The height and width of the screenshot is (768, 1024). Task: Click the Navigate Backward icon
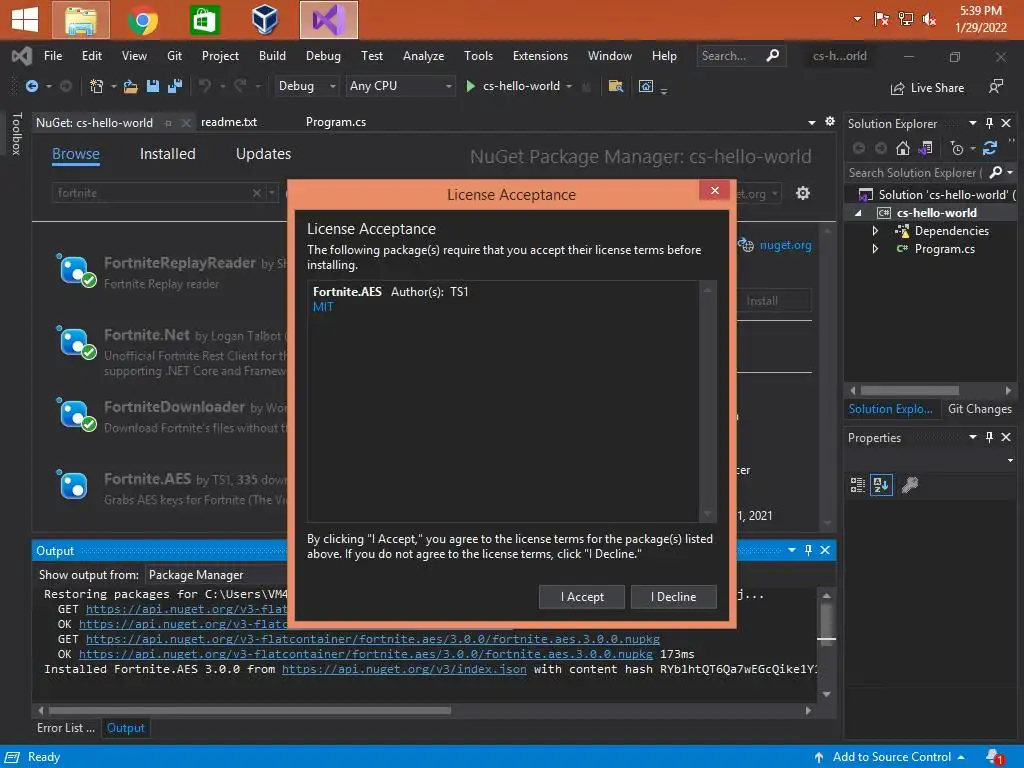pyautogui.click(x=31, y=86)
